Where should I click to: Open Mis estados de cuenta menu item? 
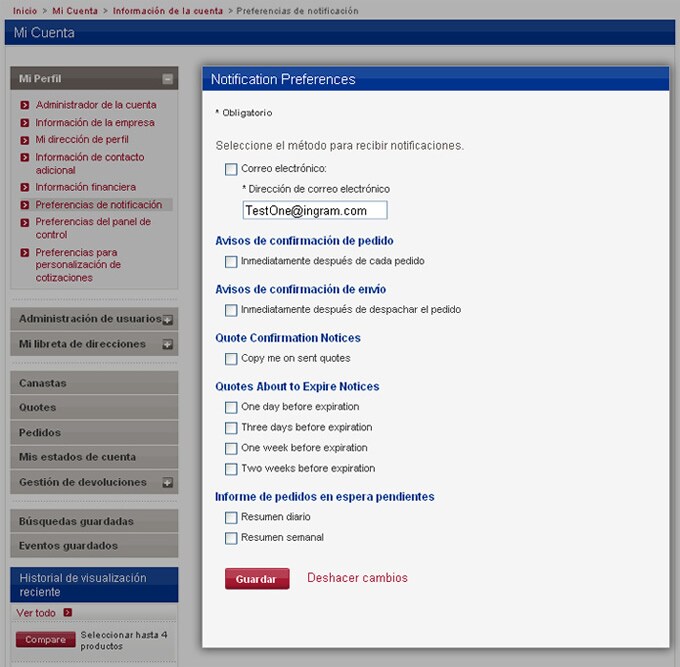click(94, 457)
